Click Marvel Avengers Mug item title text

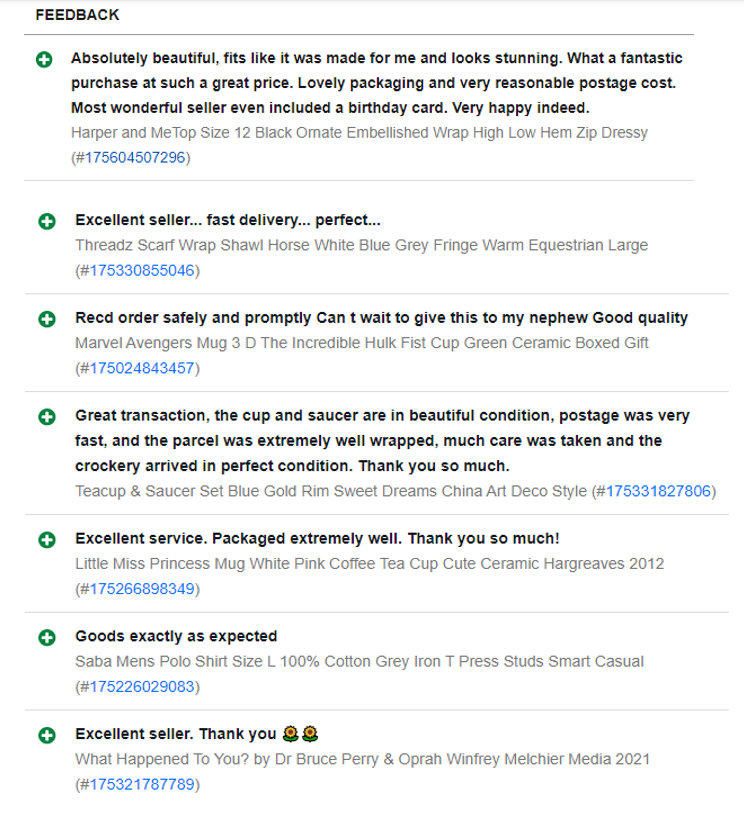pos(362,343)
